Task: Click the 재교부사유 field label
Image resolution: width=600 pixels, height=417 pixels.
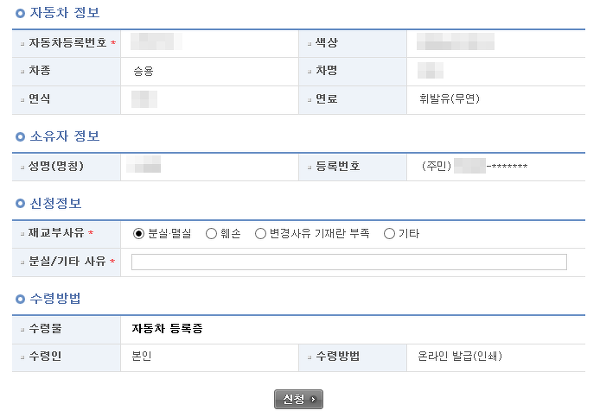Action: [x=56, y=233]
